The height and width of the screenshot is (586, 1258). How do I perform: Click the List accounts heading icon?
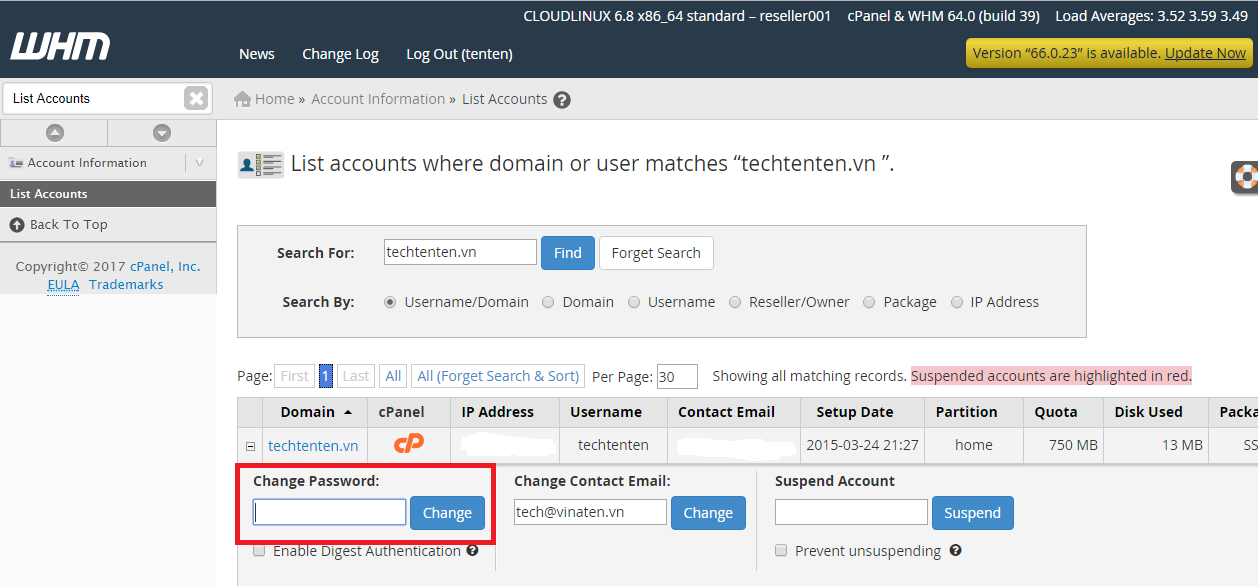point(261,165)
